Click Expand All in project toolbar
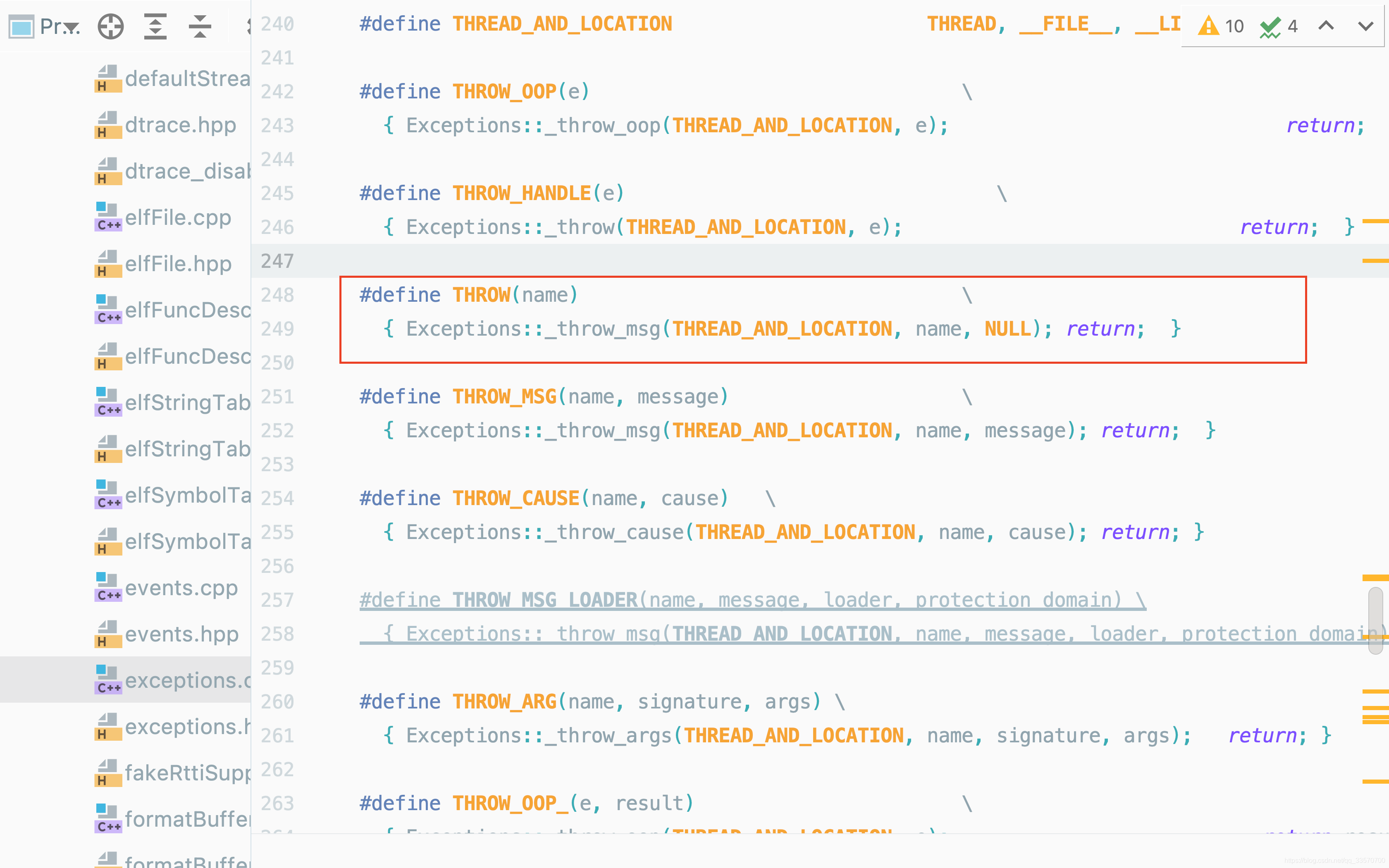The height and width of the screenshot is (868, 1389). coord(155,26)
